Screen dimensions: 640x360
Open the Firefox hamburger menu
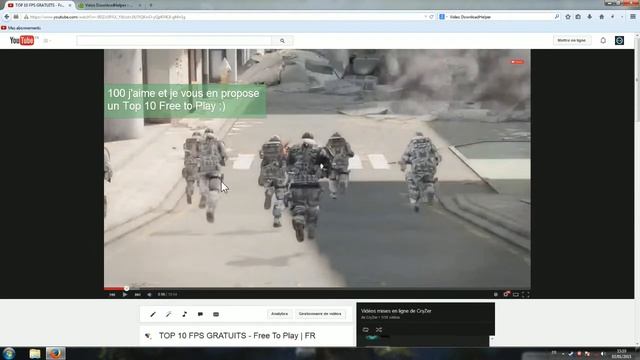pos(633,17)
